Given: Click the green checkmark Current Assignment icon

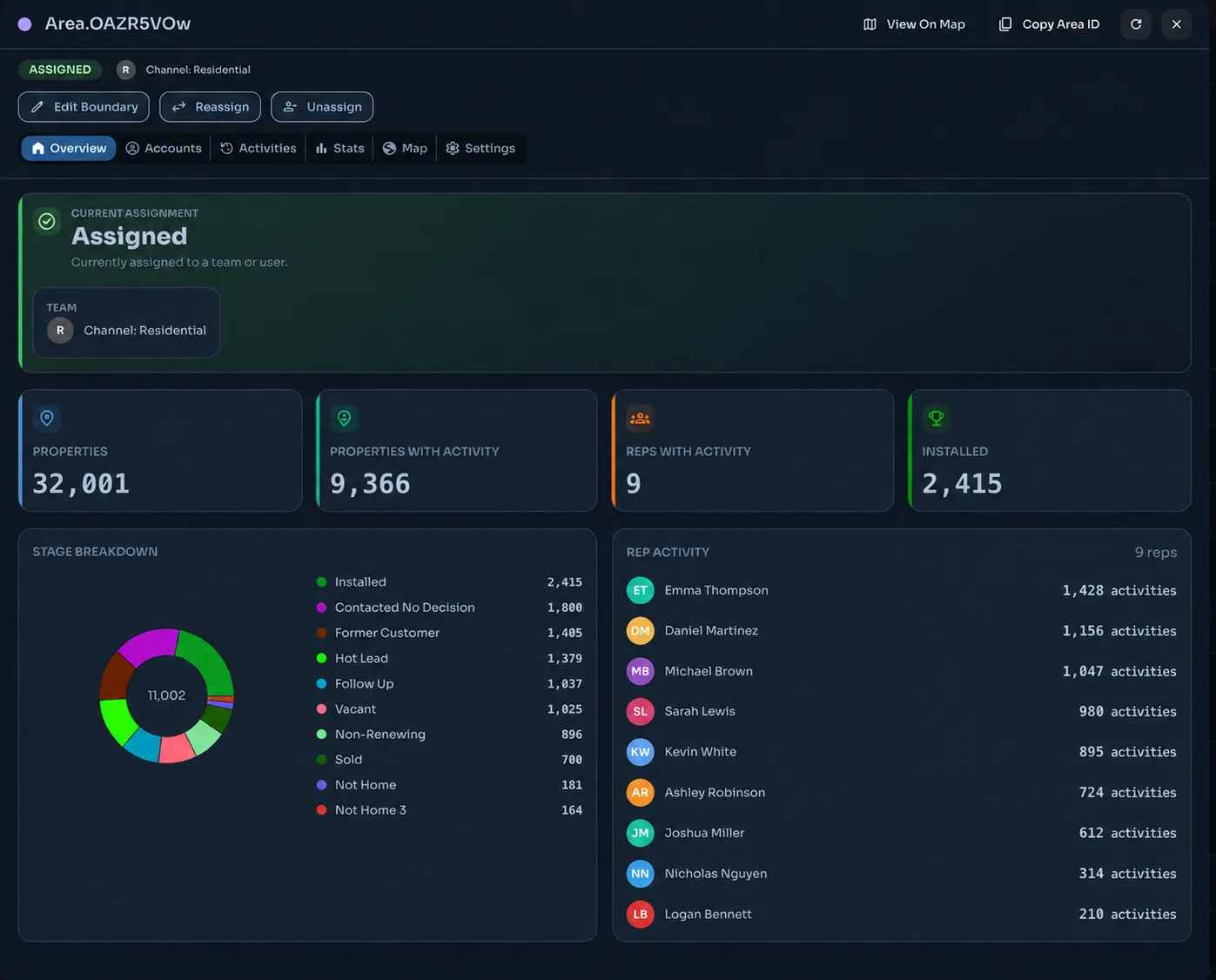Looking at the screenshot, I should point(47,222).
